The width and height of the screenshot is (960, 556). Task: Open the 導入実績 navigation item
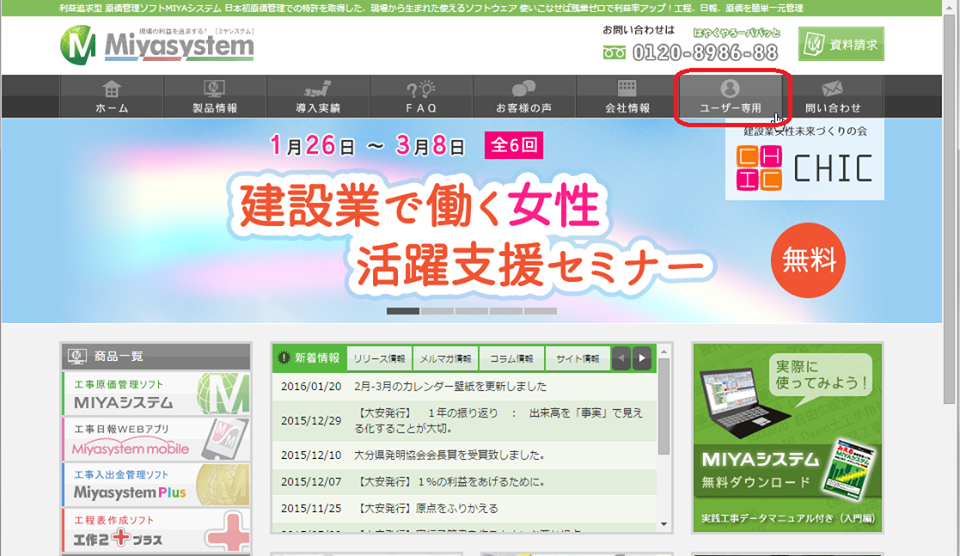[x=318, y=96]
